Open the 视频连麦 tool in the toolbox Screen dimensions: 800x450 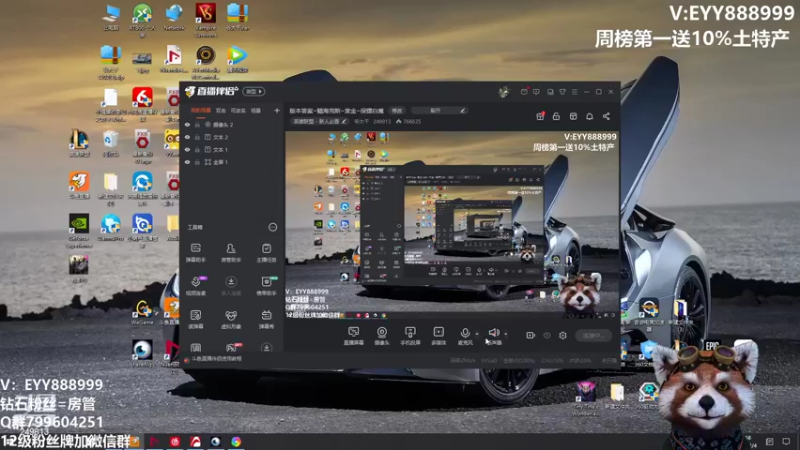(x=195, y=285)
